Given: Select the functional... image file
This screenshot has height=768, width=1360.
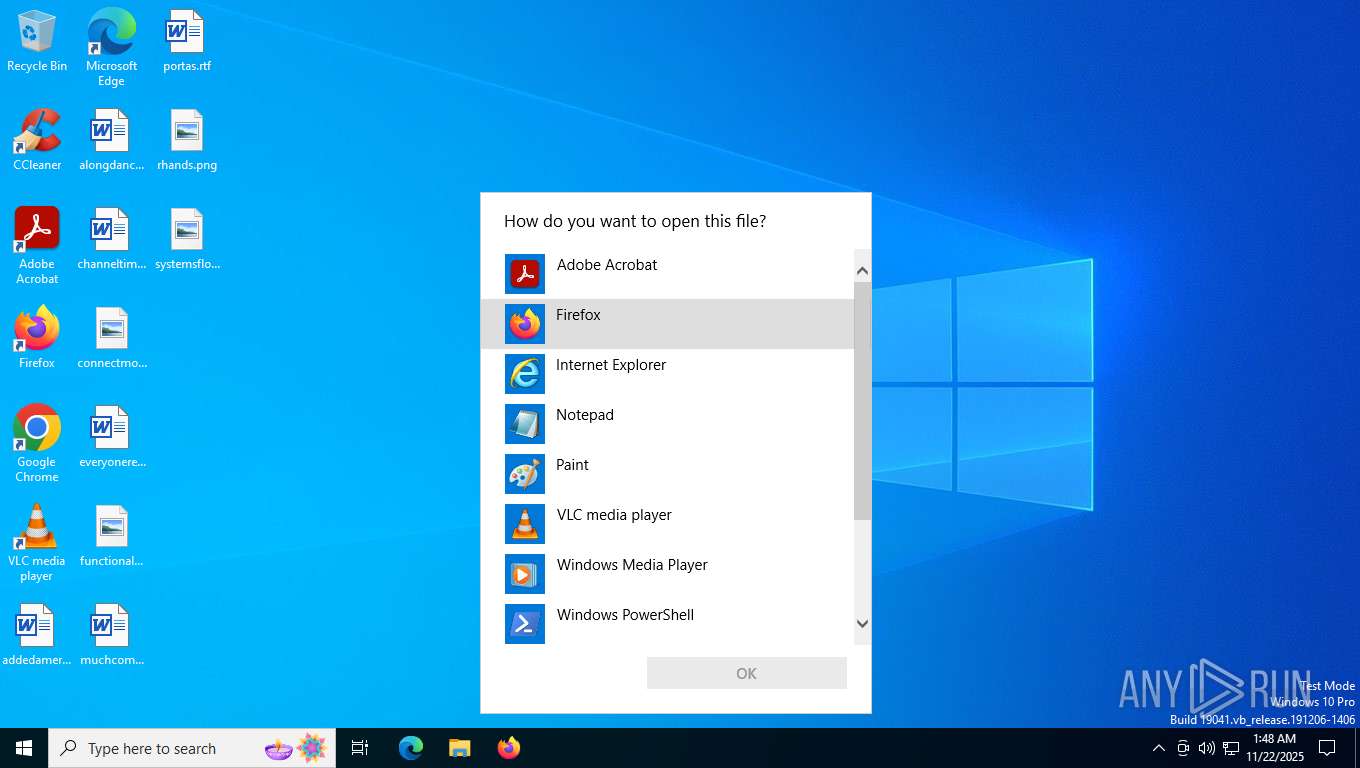Looking at the screenshot, I should (111, 536).
